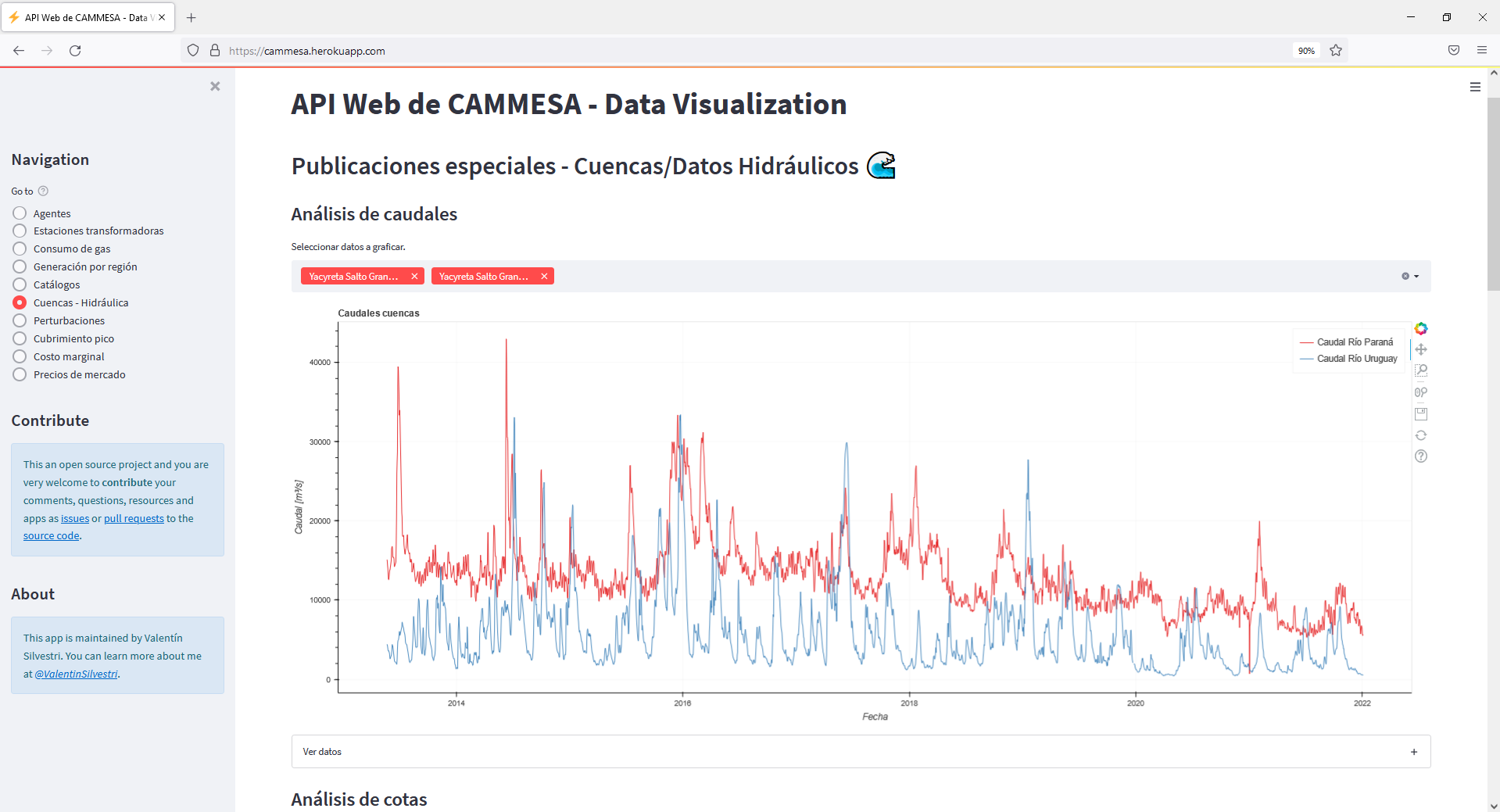This screenshot has height=812, width=1500.
Task: Save the chart using the Save icon
Action: (1421, 413)
